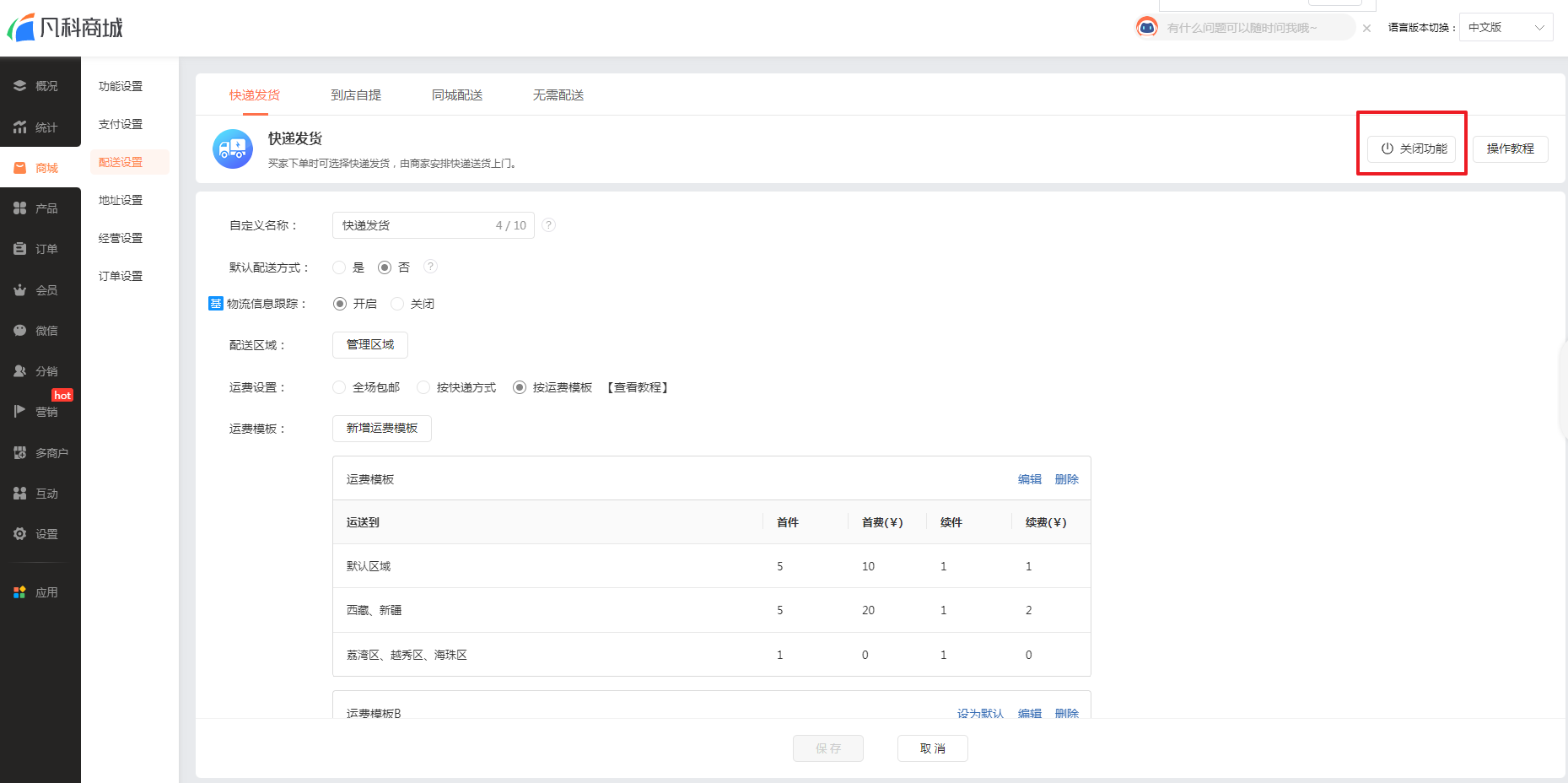
Task: Open 配送设置 in the submenu
Action: point(130,162)
